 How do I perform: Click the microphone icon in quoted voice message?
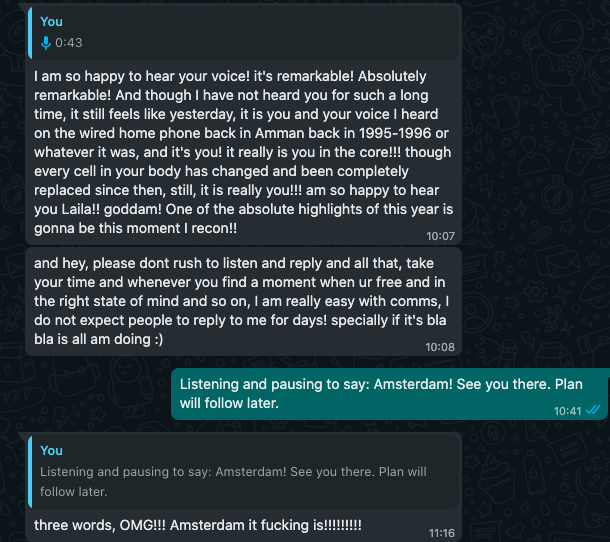click(x=46, y=43)
